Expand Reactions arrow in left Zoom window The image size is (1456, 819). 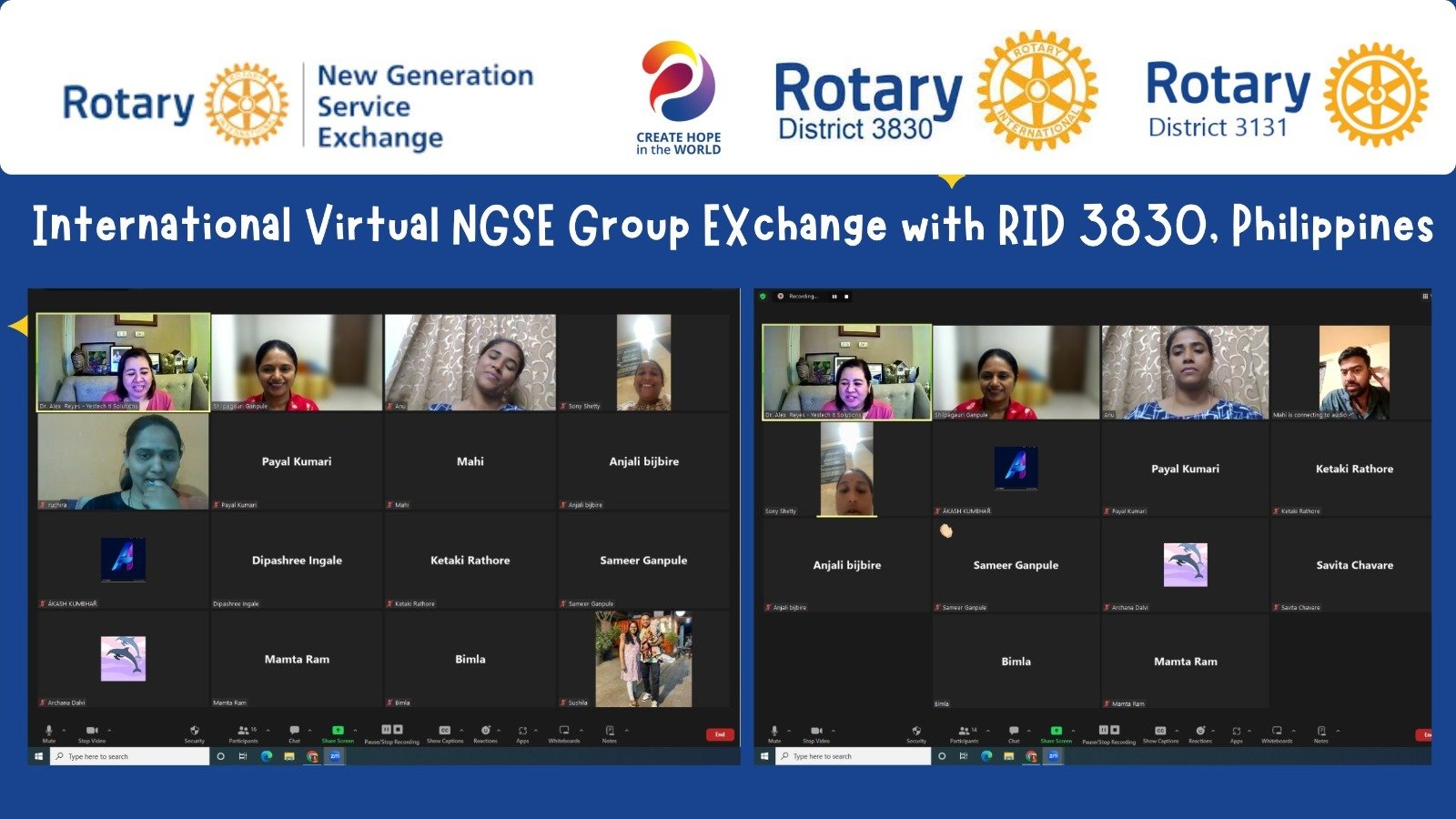click(499, 730)
